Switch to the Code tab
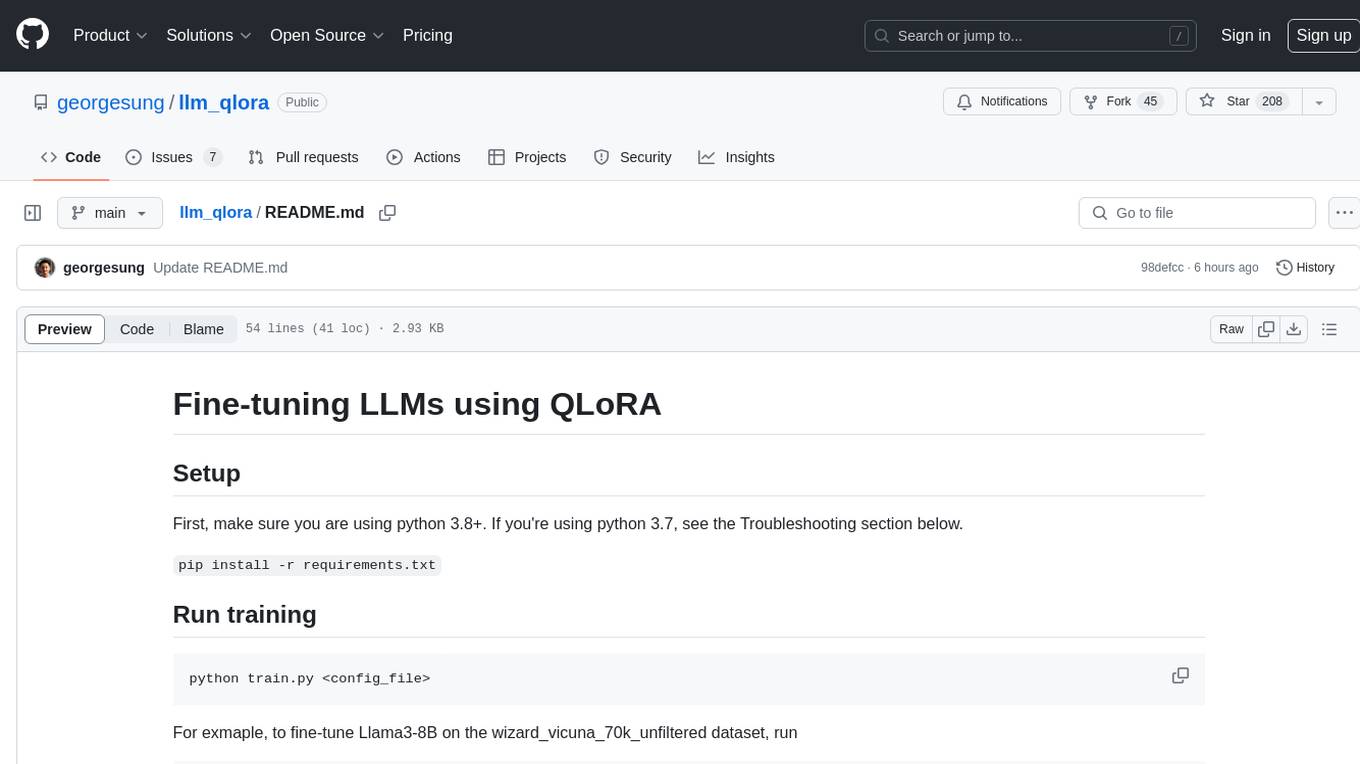Image resolution: width=1360 pixels, height=764 pixels. 70,157
